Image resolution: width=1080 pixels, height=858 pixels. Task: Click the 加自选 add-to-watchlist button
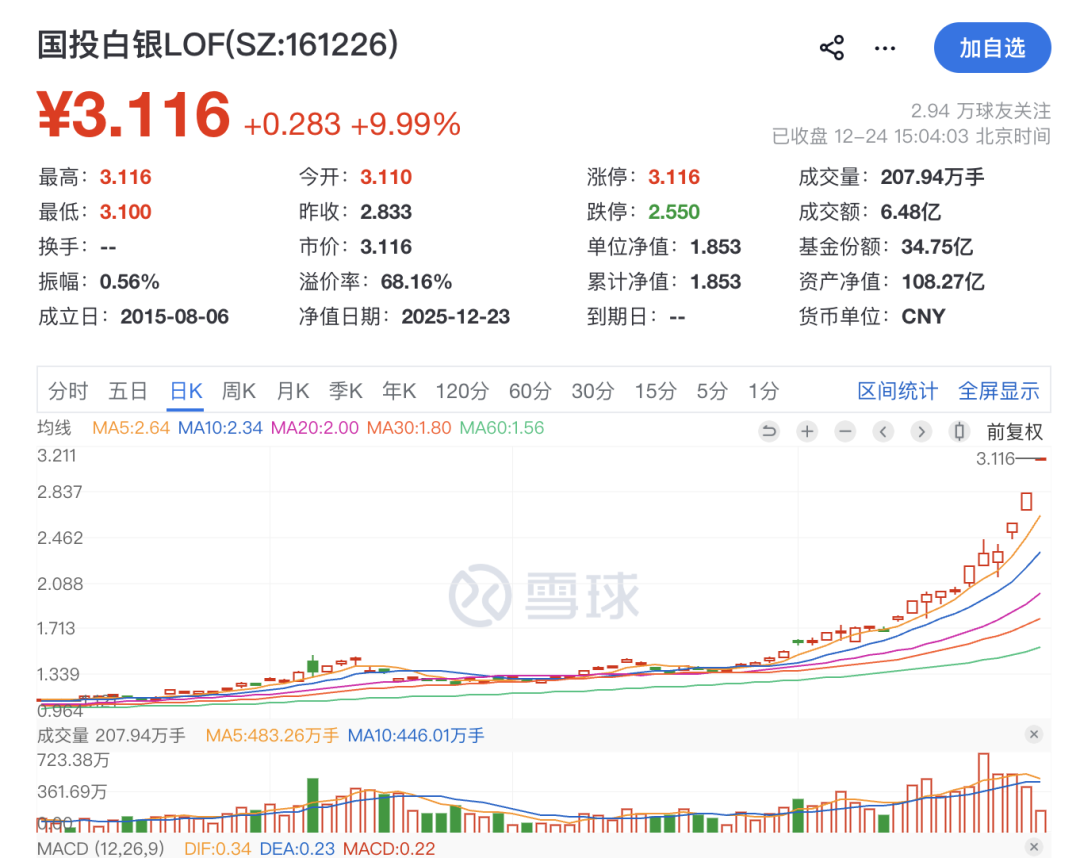point(992,47)
